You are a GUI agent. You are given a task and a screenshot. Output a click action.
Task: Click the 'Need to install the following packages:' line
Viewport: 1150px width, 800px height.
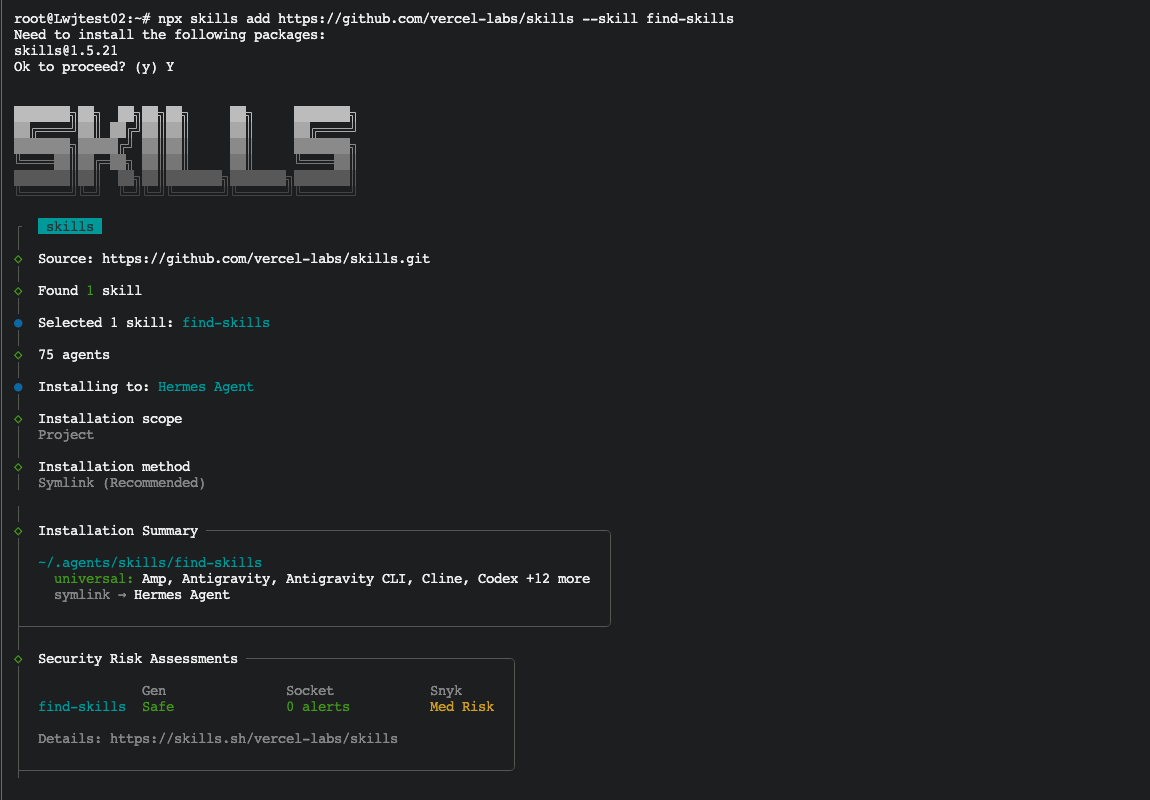point(169,34)
